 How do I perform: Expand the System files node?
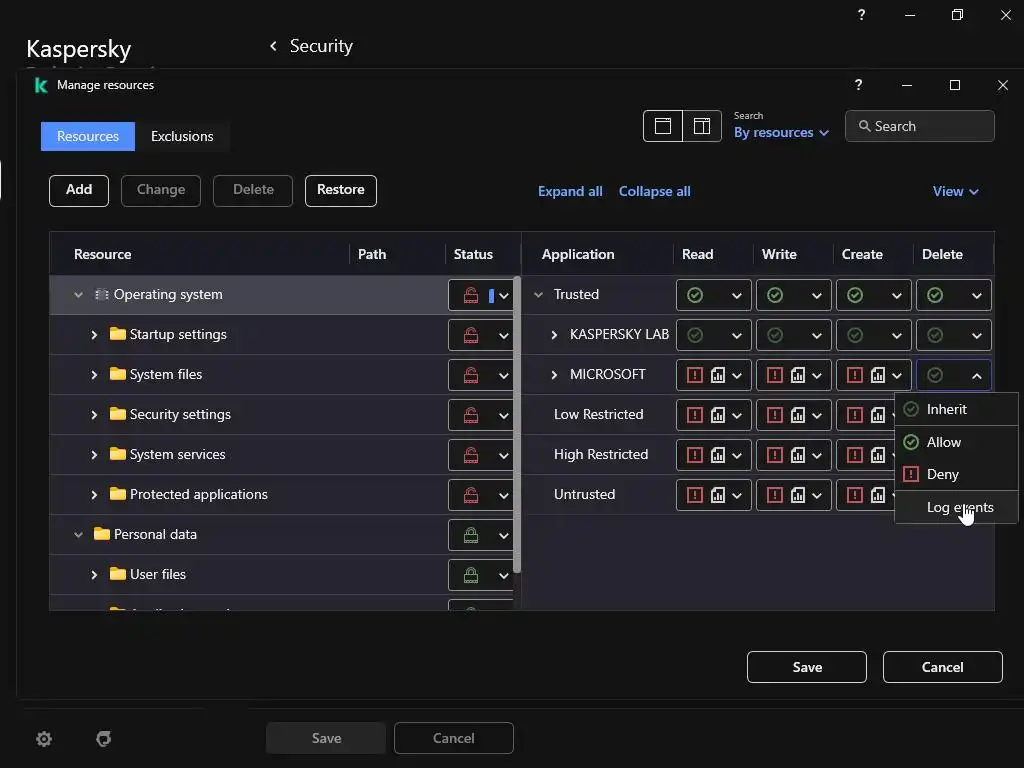[x=94, y=375]
